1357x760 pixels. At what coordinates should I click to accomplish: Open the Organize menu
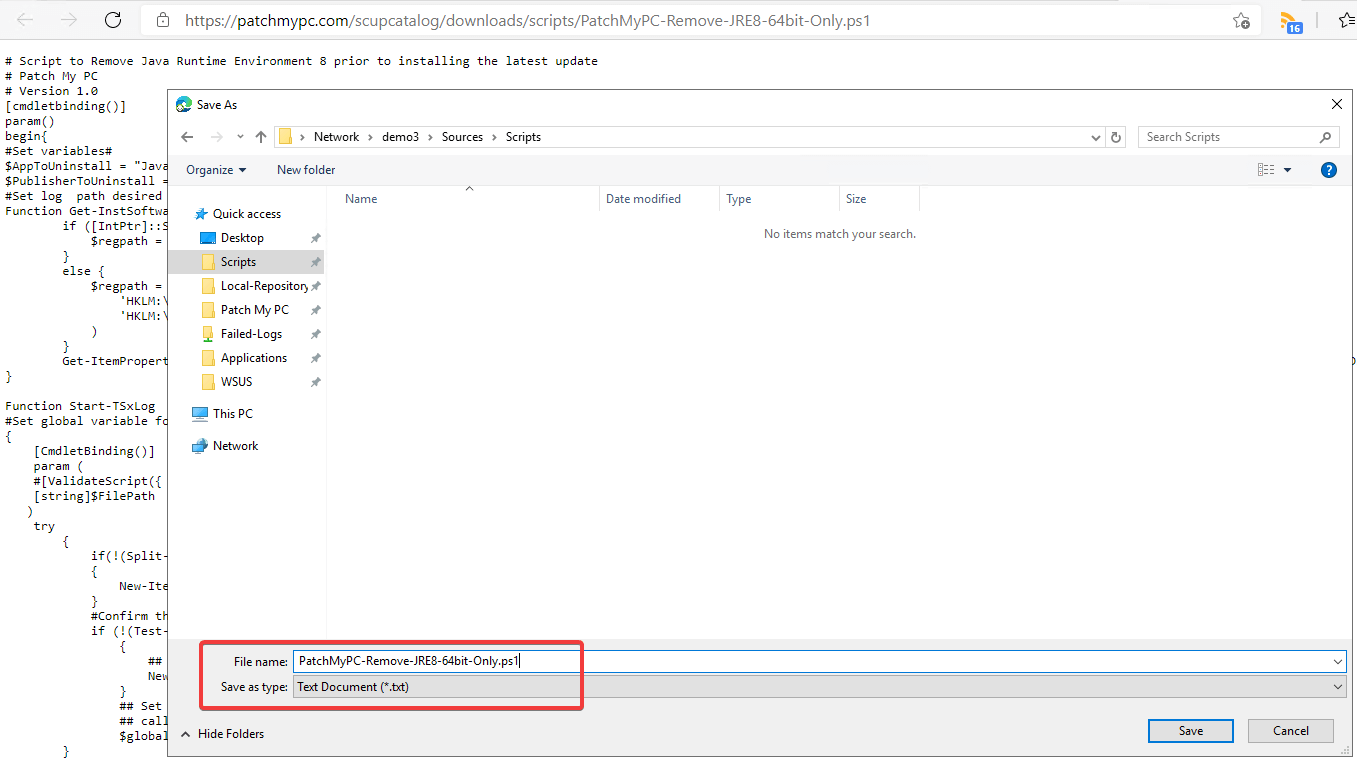coord(216,170)
